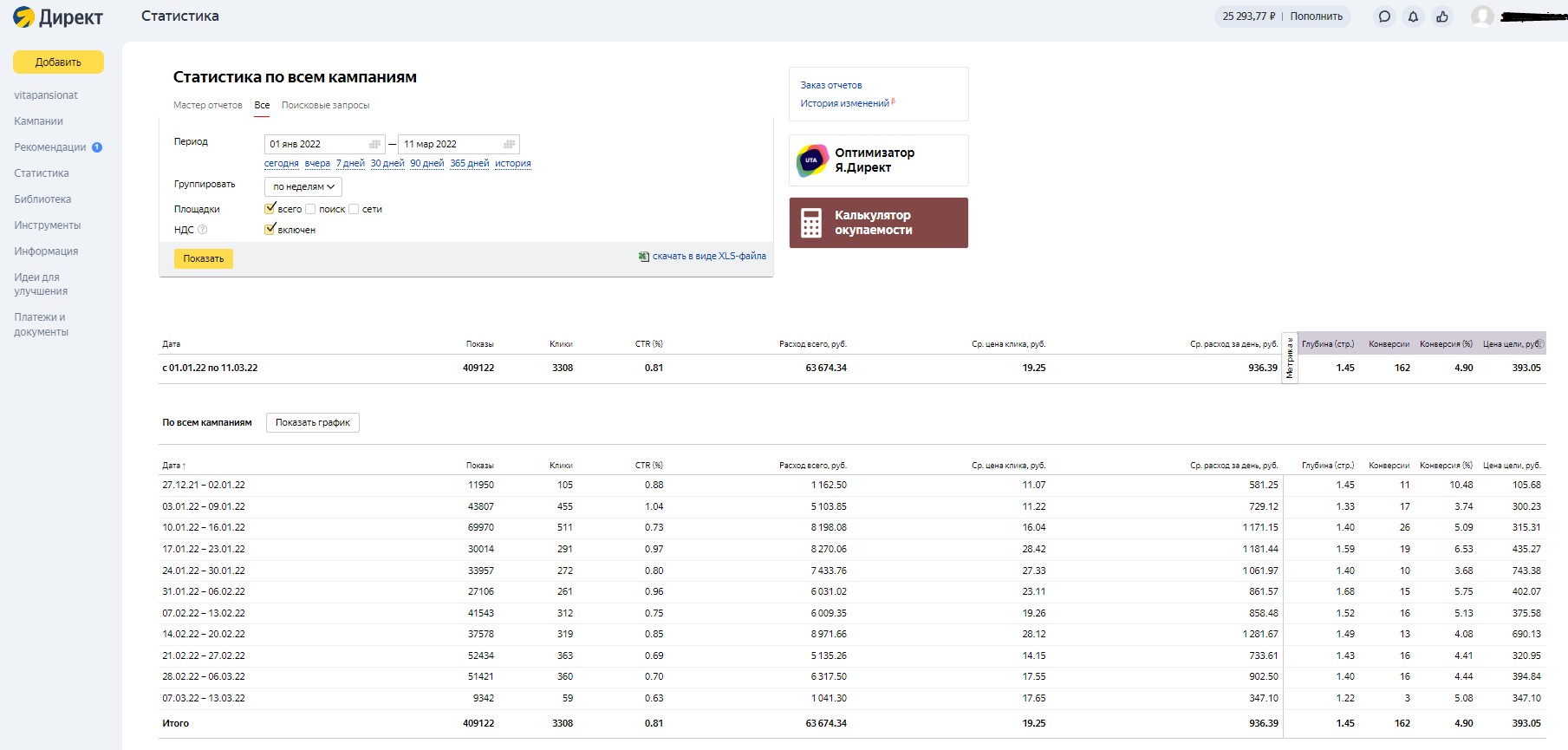1568x750 pixels.
Task: Open notifications bell icon
Action: coord(1413,16)
